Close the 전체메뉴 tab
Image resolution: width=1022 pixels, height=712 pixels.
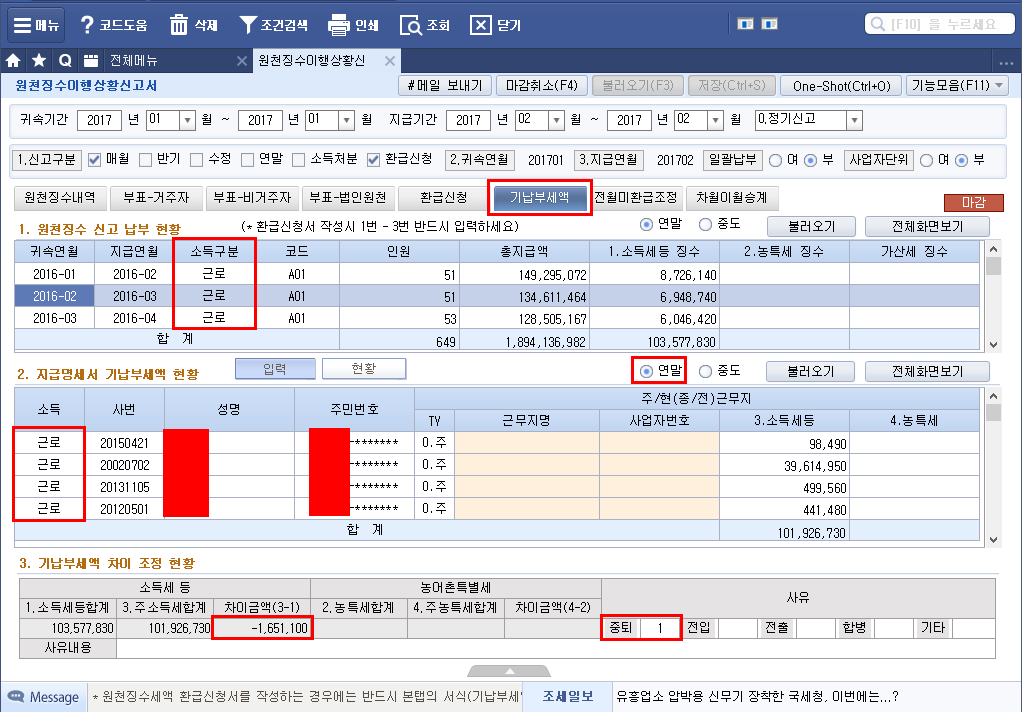(242, 61)
